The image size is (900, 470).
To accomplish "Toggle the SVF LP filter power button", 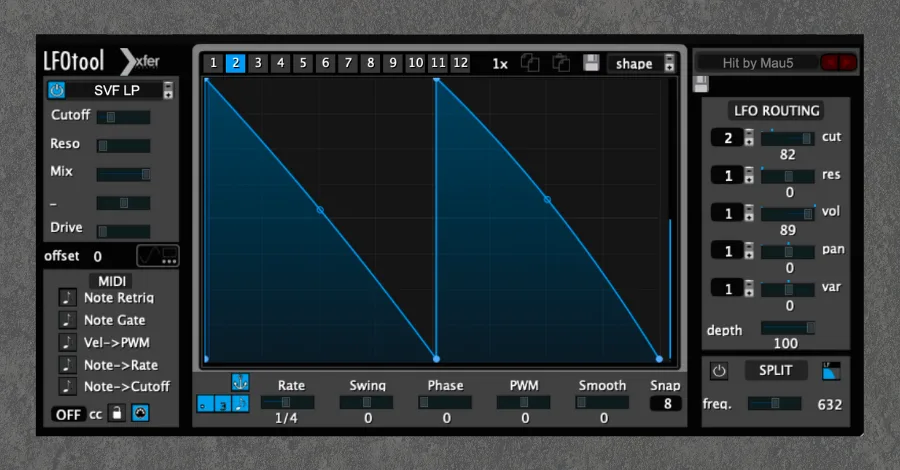I will 56,90.
